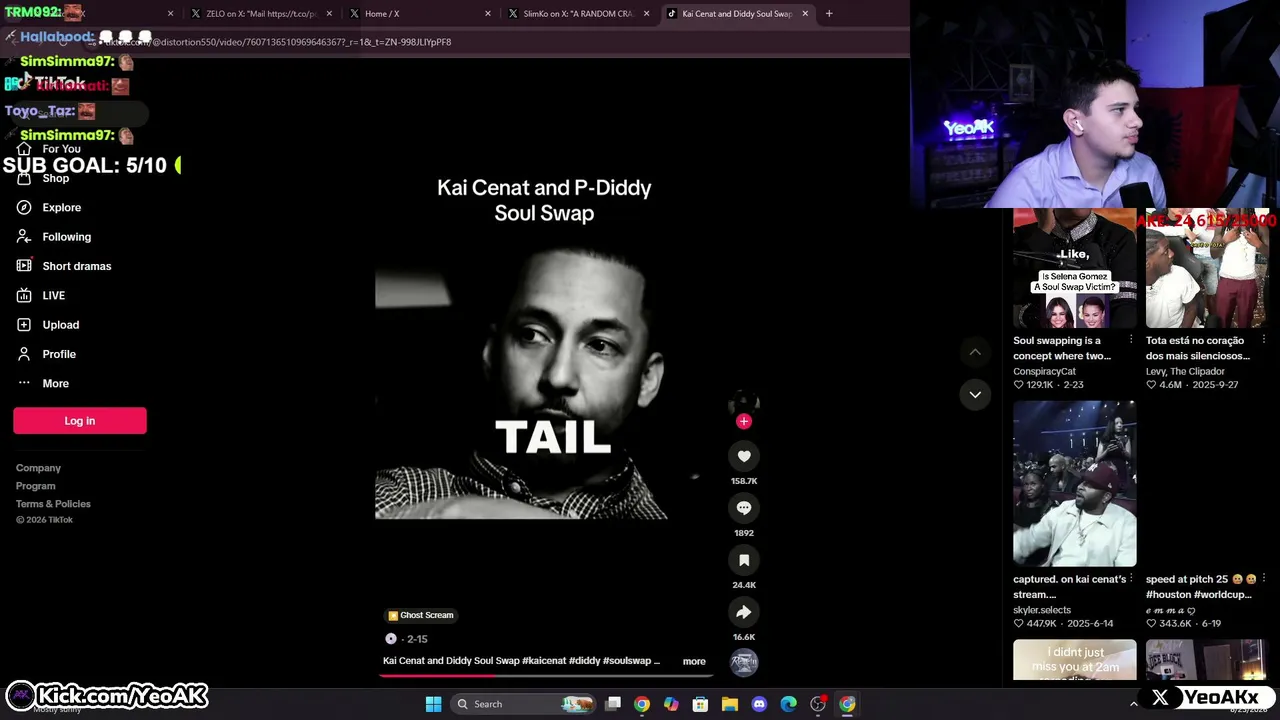The image size is (1280, 720).
Task: Show hidden system tray icons
Action: 1133,704
